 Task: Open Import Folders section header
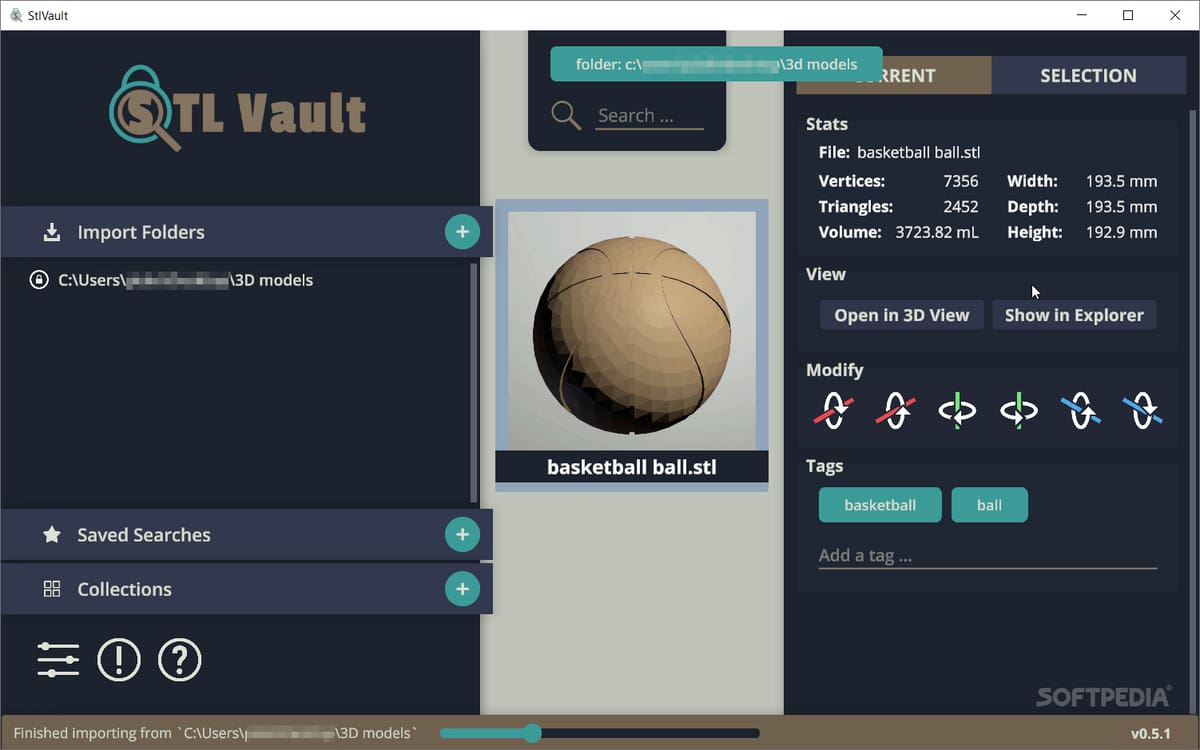click(x=246, y=232)
